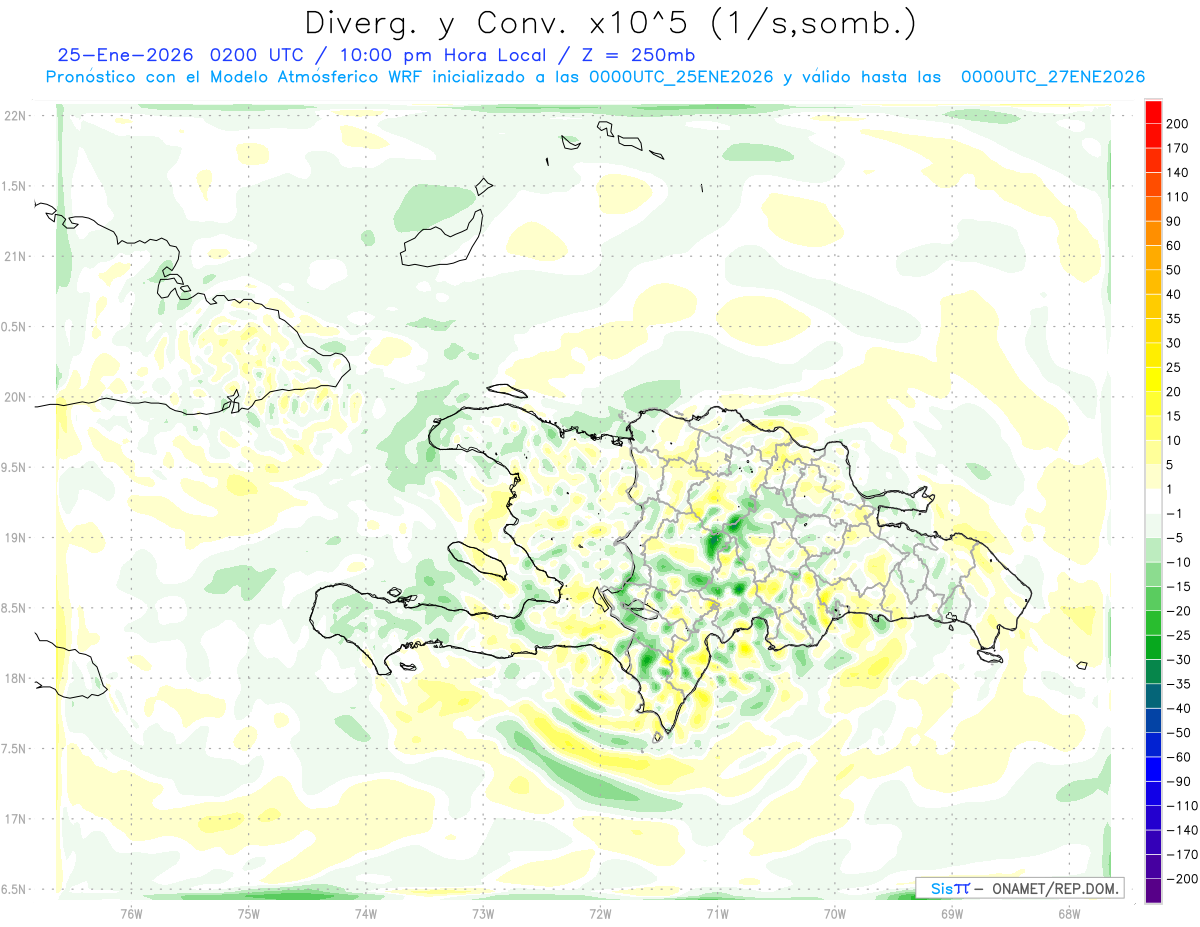Screen dimensions: 1200x927
Task: Click the '8.5N' latitude label
Action: (x=15, y=608)
